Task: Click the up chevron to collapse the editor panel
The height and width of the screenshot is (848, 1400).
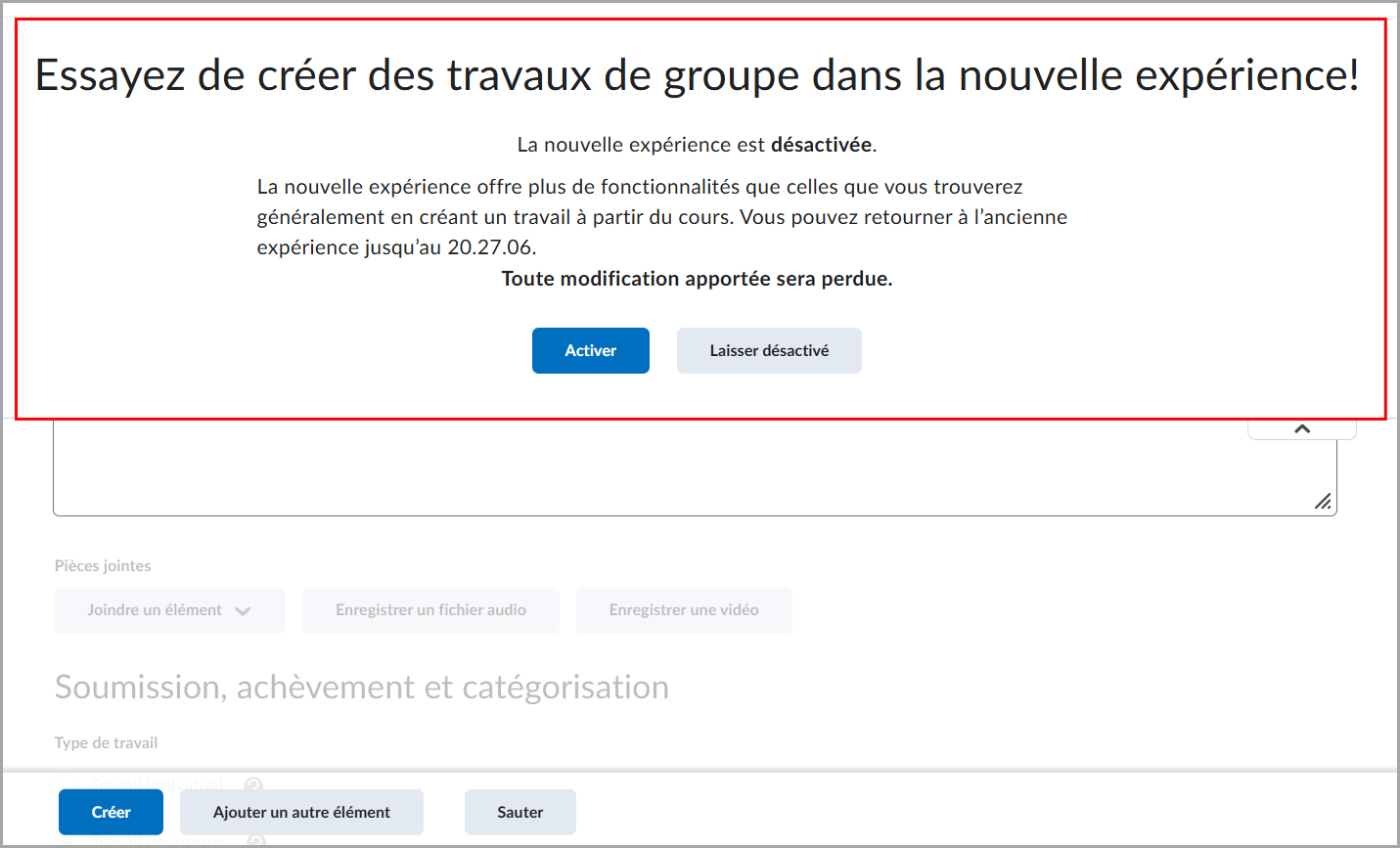Action: [x=1301, y=427]
